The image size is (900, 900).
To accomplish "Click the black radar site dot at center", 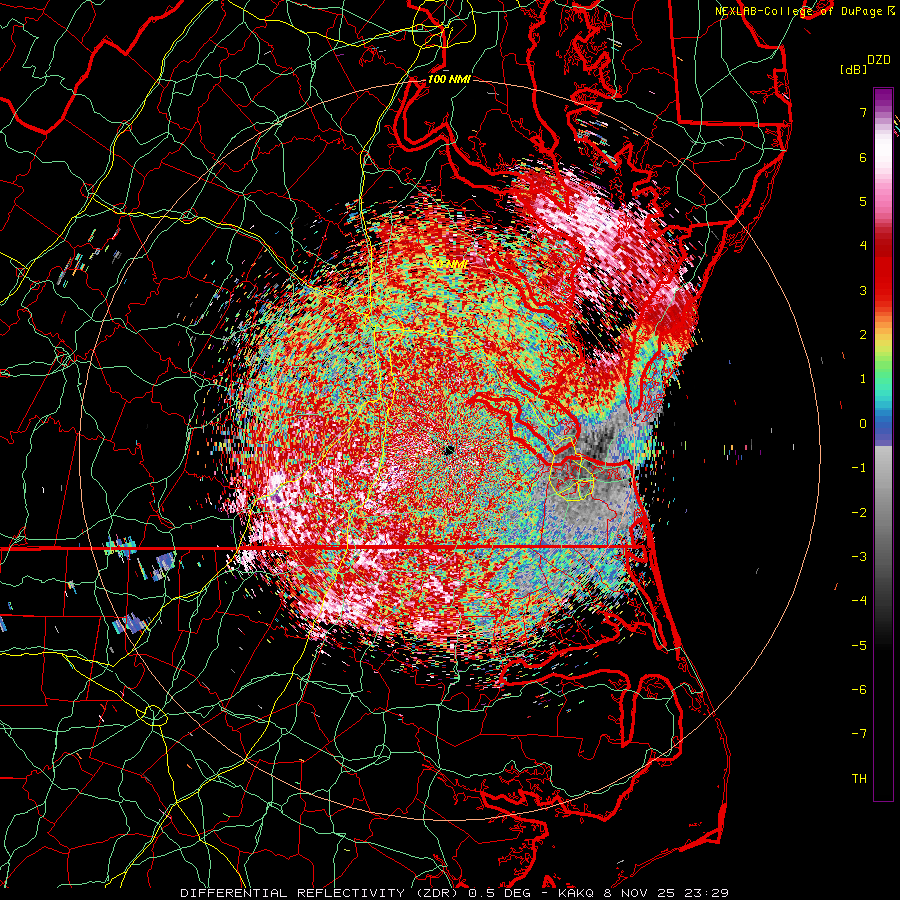I will tap(449, 450).
